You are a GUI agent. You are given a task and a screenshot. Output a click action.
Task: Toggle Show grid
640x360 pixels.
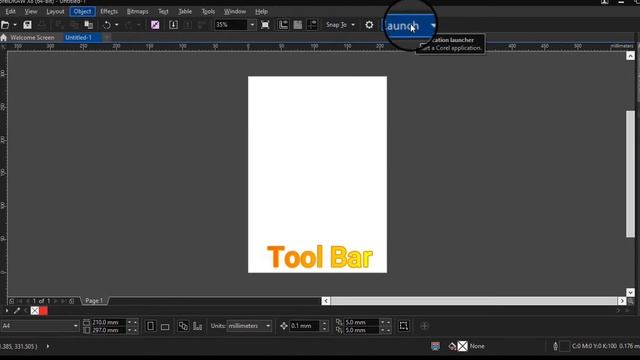(x=298, y=25)
